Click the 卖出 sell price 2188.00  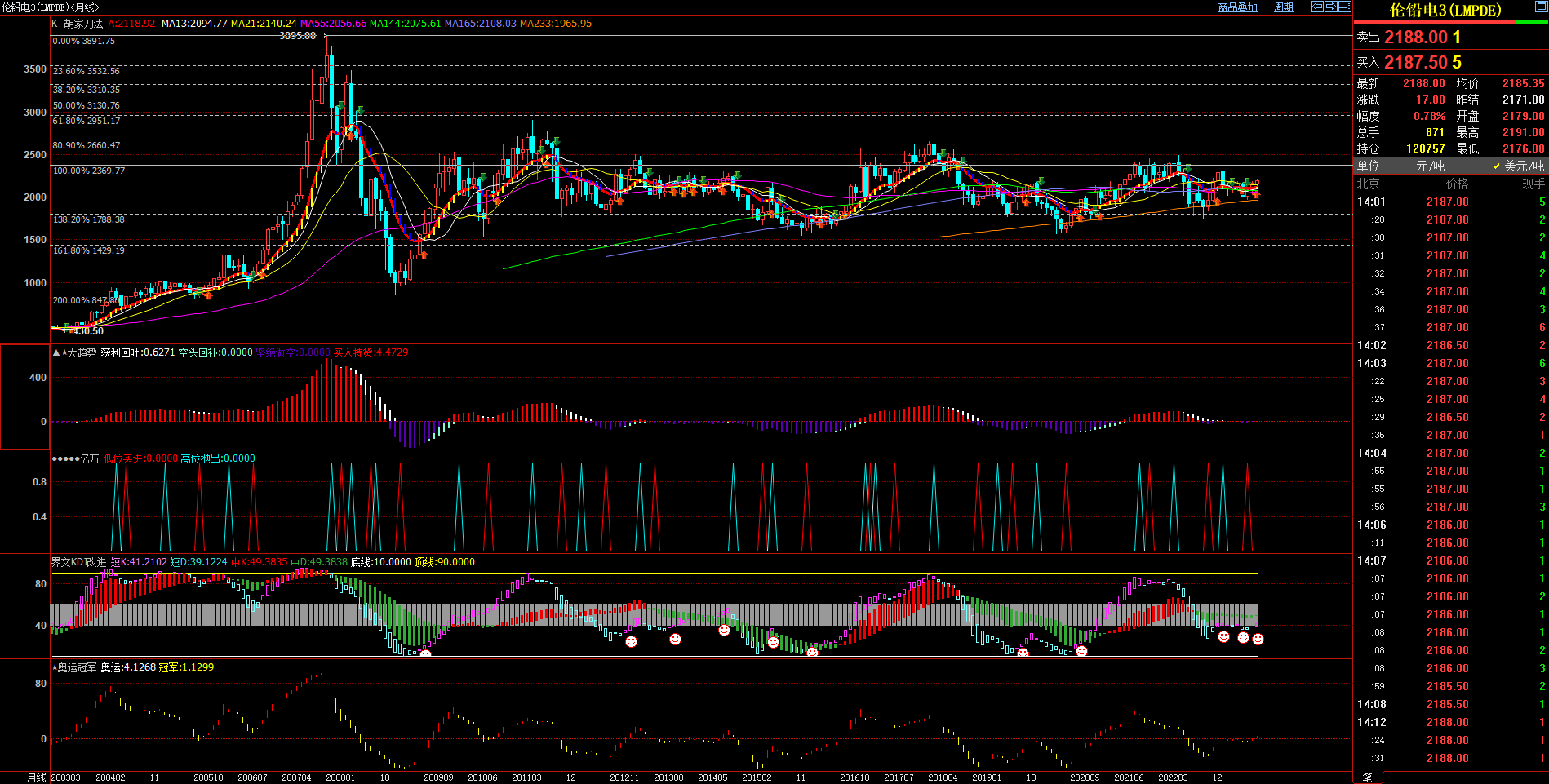pos(1415,38)
